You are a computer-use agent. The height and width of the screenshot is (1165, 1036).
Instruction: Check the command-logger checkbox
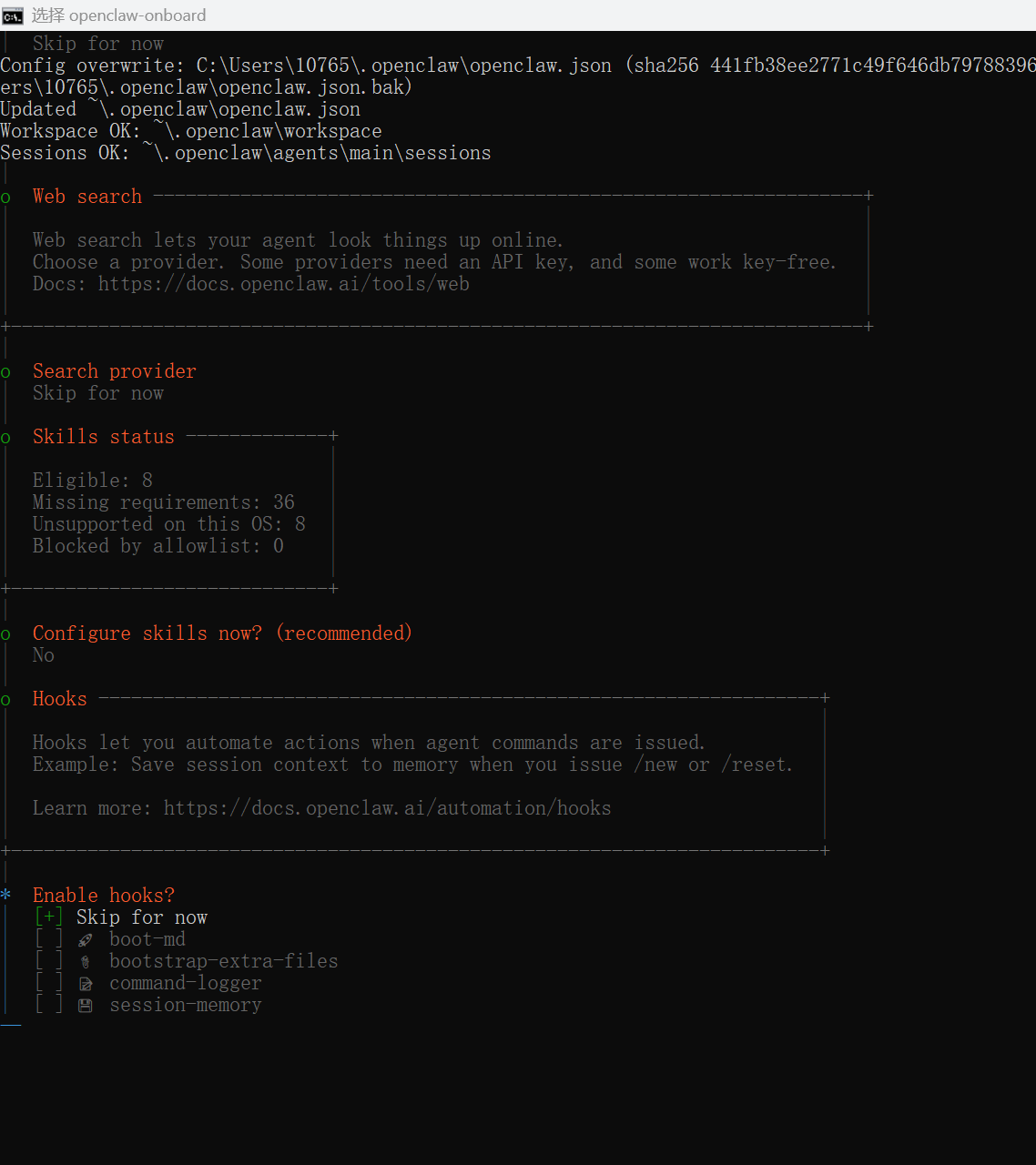point(49,983)
